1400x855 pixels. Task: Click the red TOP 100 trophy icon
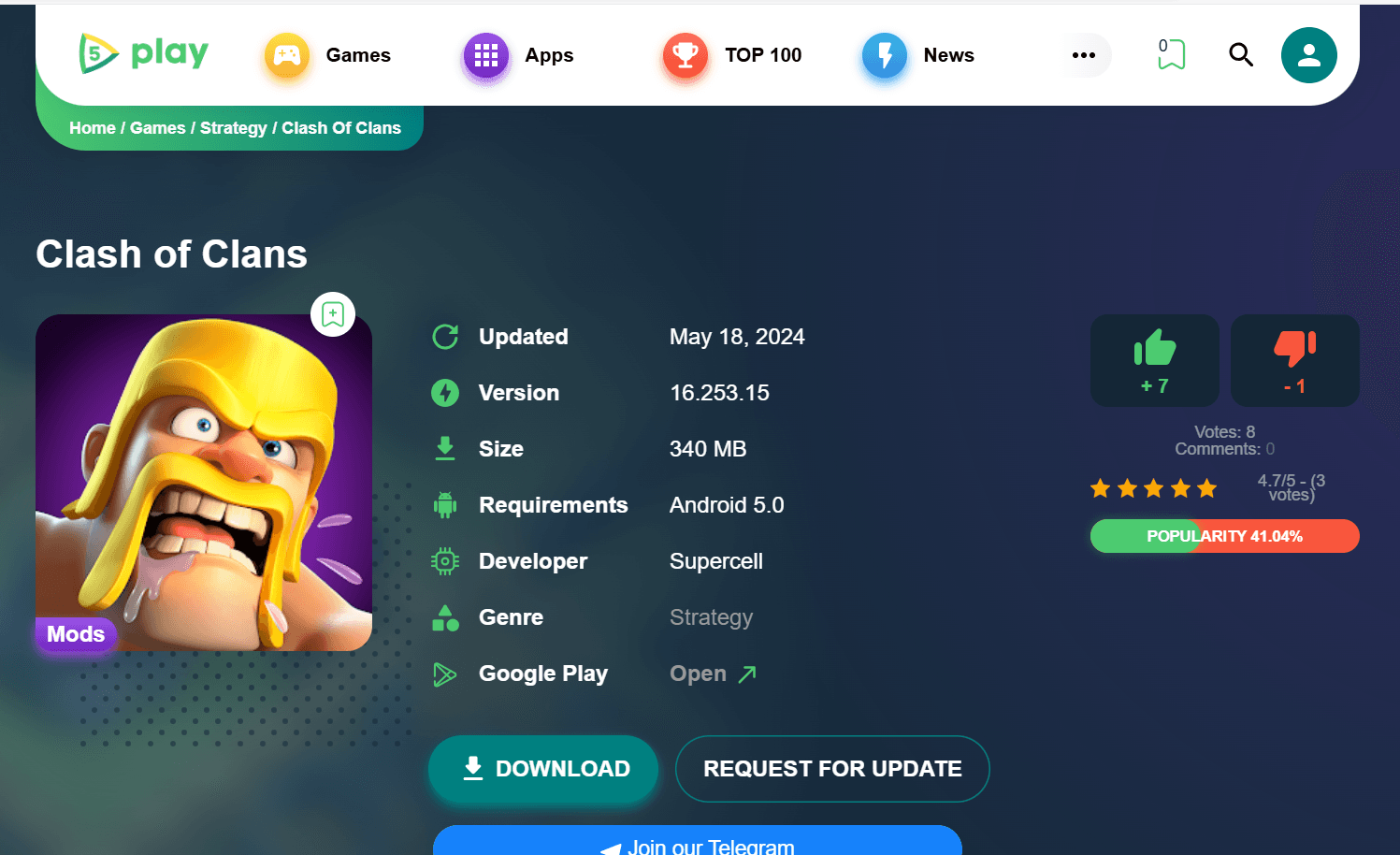pyautogui.click(x=686, y=55)
